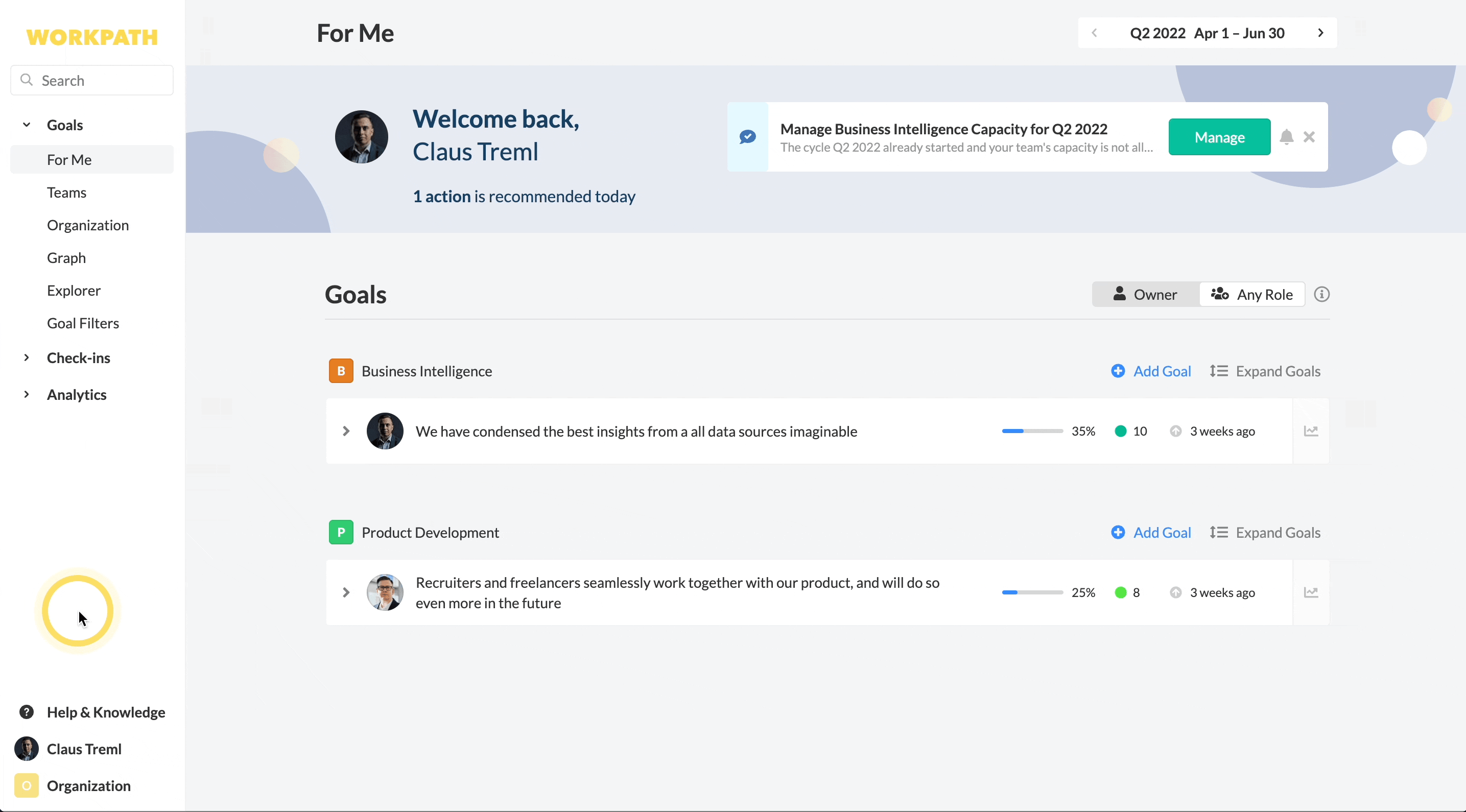Image resolution: width=1466 pixels, height=812 pixels.
Task: Click the last-update icon on 35% goal
Action: (1176, 431)
